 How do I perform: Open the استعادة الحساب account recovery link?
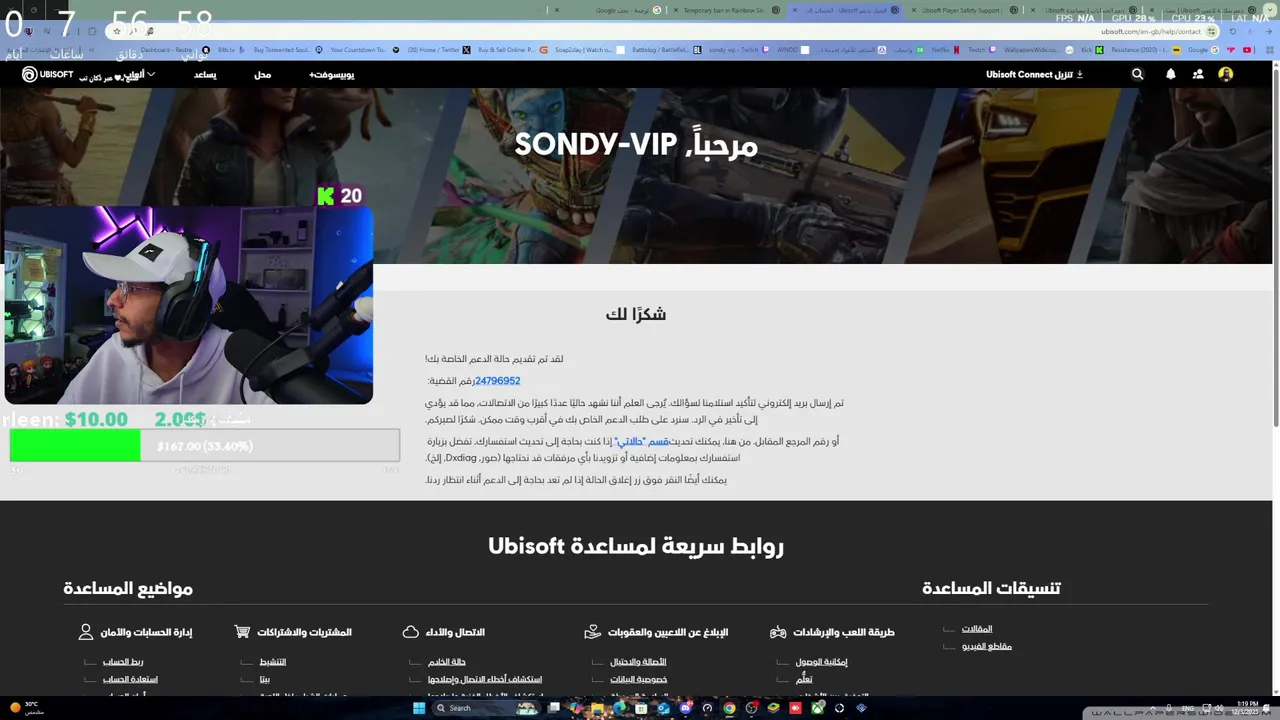coord(130,679)
